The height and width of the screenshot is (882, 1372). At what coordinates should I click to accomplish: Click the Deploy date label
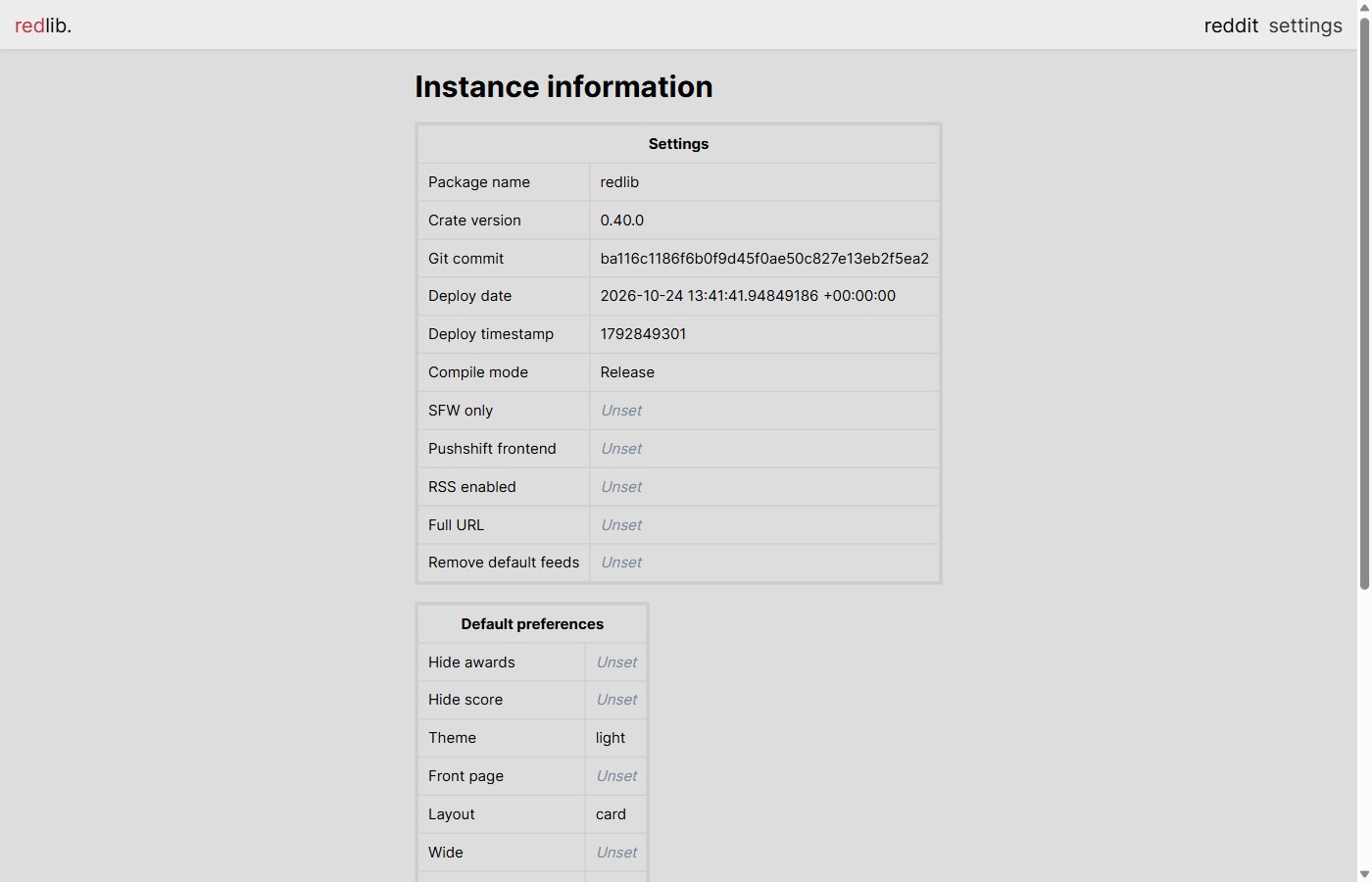point(469,296)
